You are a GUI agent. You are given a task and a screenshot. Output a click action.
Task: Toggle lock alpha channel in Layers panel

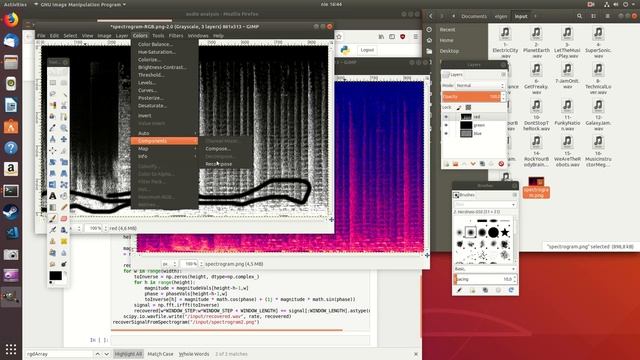[468, 107]
